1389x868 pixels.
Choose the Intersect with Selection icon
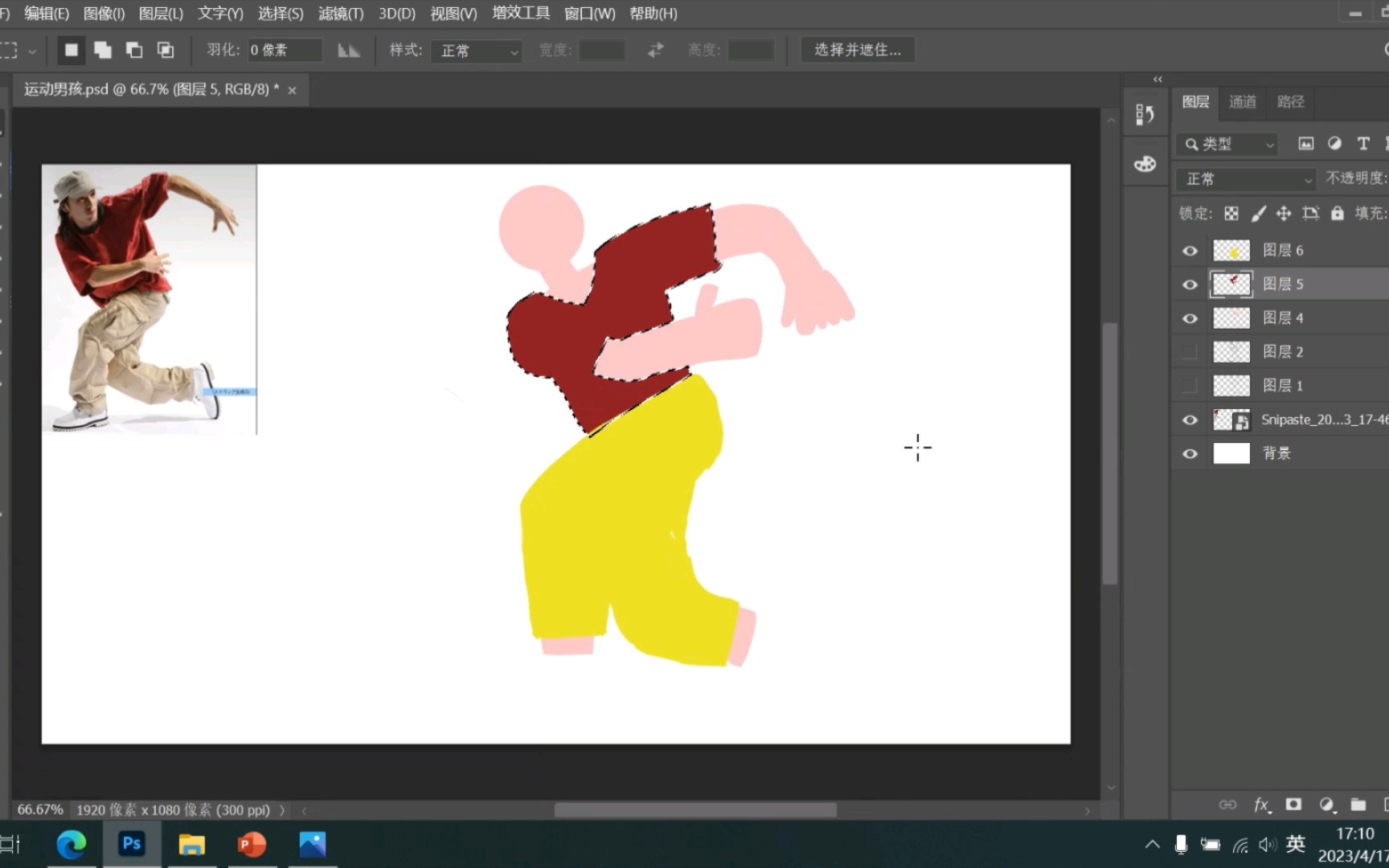pyautogui.click(x=165, y=50)
